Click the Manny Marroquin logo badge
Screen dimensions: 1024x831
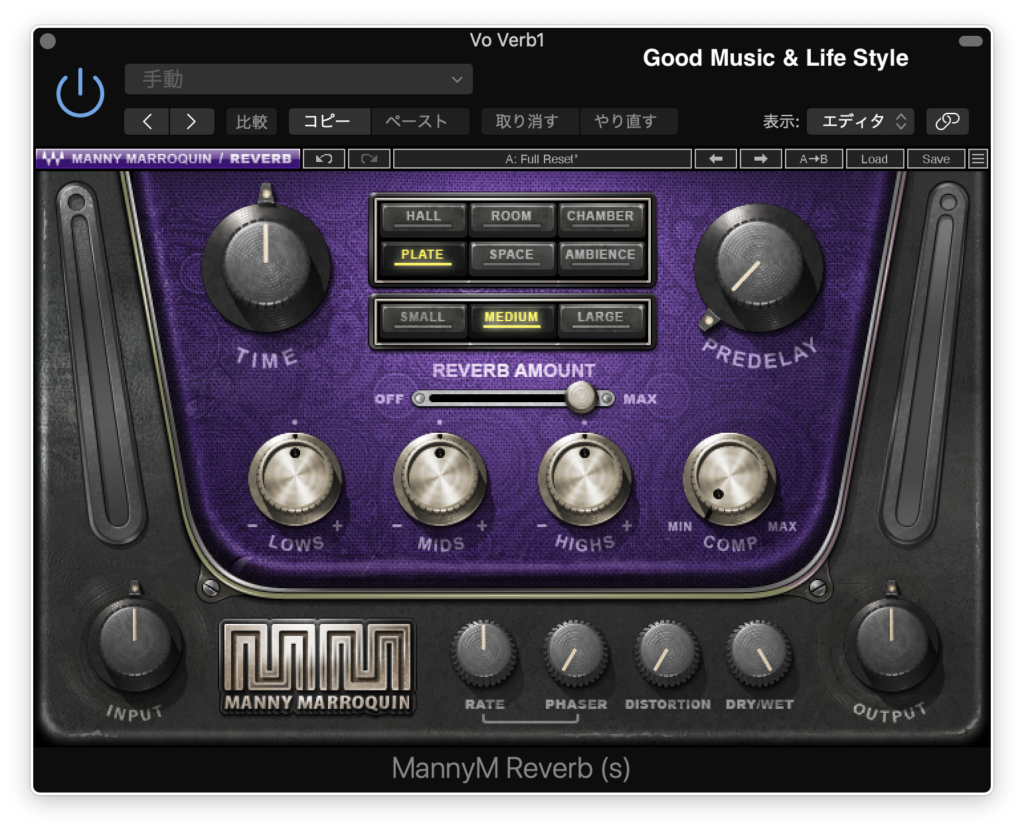(318, 666)
